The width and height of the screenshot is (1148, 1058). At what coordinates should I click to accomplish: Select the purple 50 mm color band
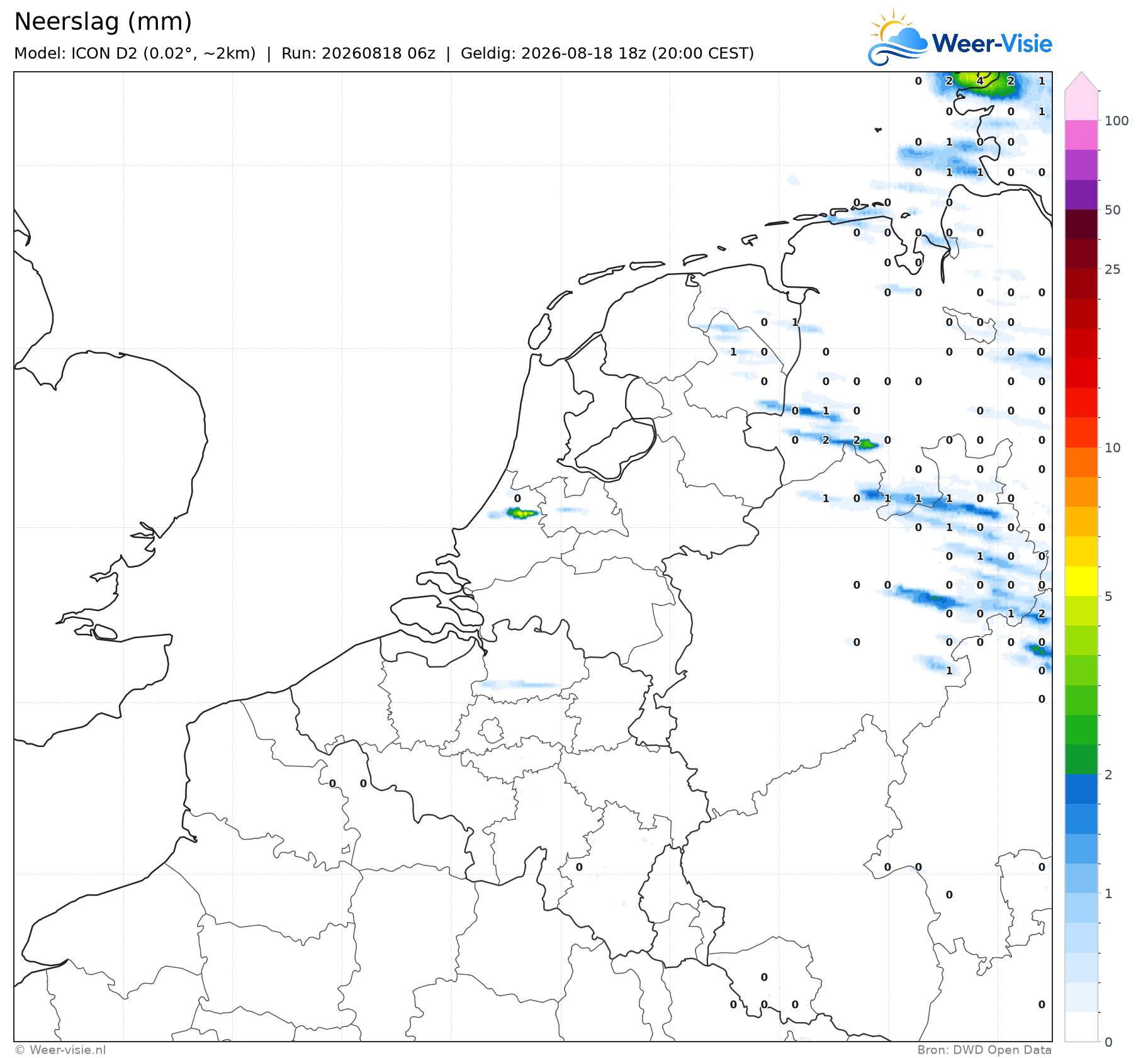[1081, 195]
